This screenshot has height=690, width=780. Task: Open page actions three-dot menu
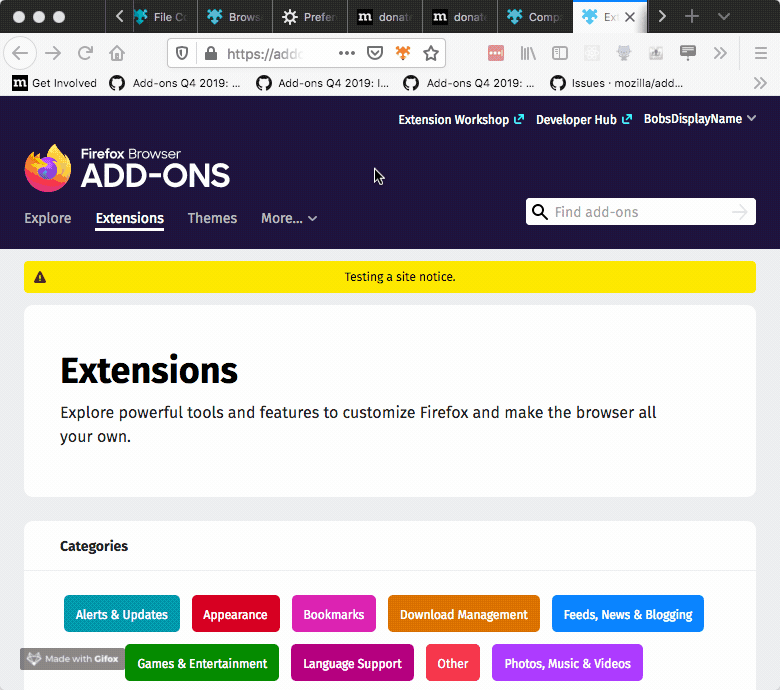(x=347, y=53)
